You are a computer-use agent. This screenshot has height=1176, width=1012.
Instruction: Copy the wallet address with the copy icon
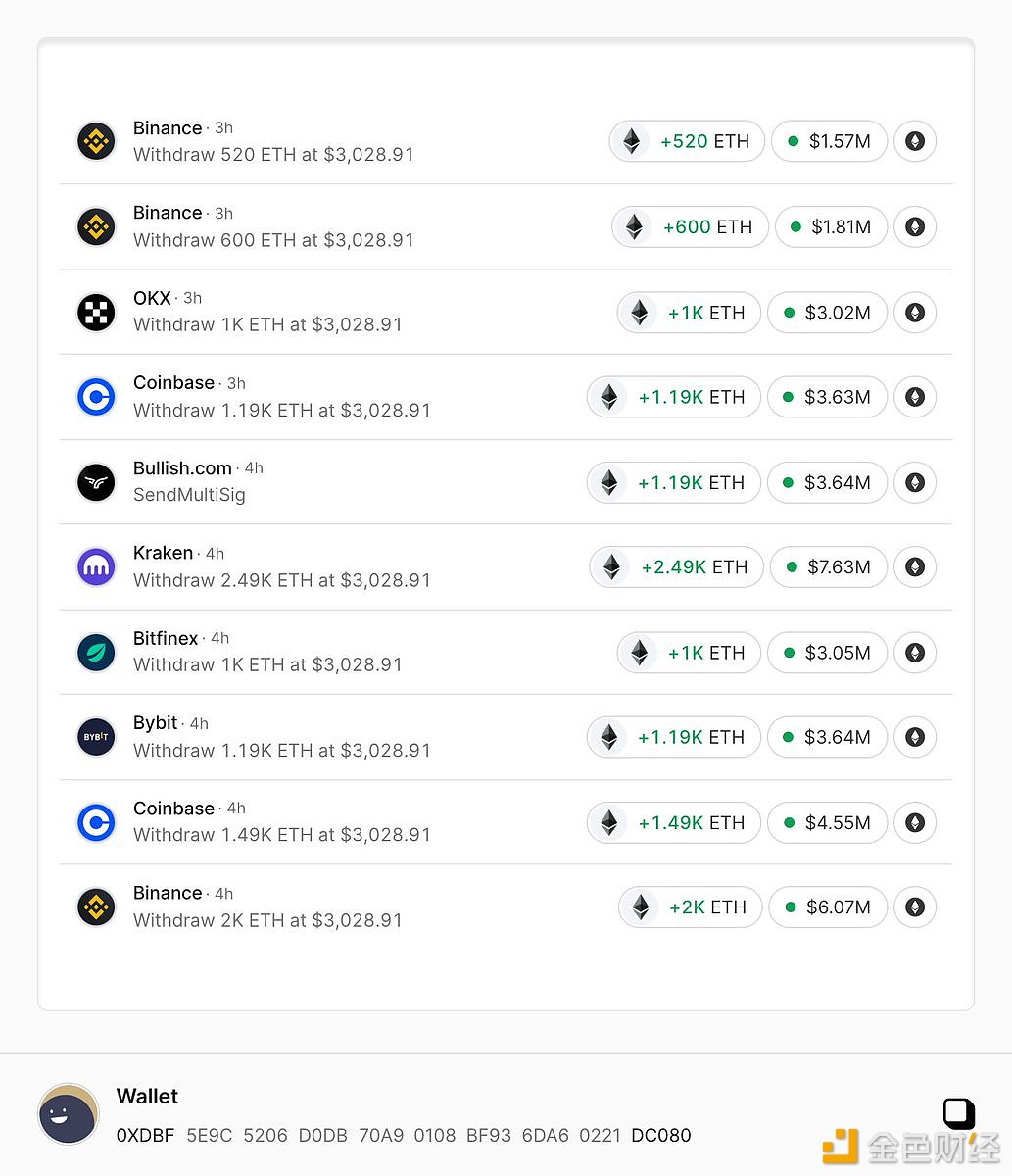tap(959, 1114)
